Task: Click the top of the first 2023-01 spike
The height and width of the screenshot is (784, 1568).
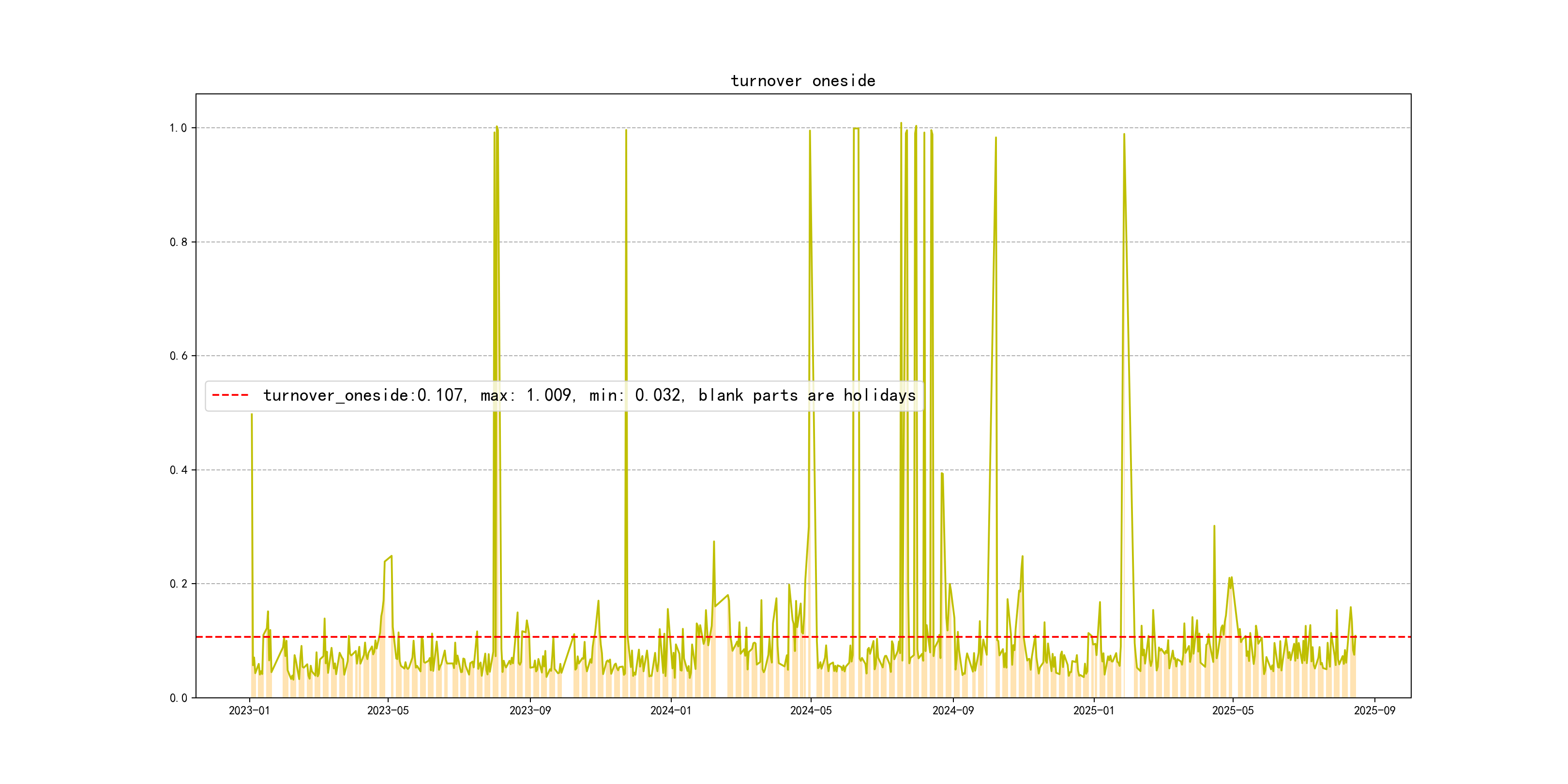Action: (x=251, y=415)
